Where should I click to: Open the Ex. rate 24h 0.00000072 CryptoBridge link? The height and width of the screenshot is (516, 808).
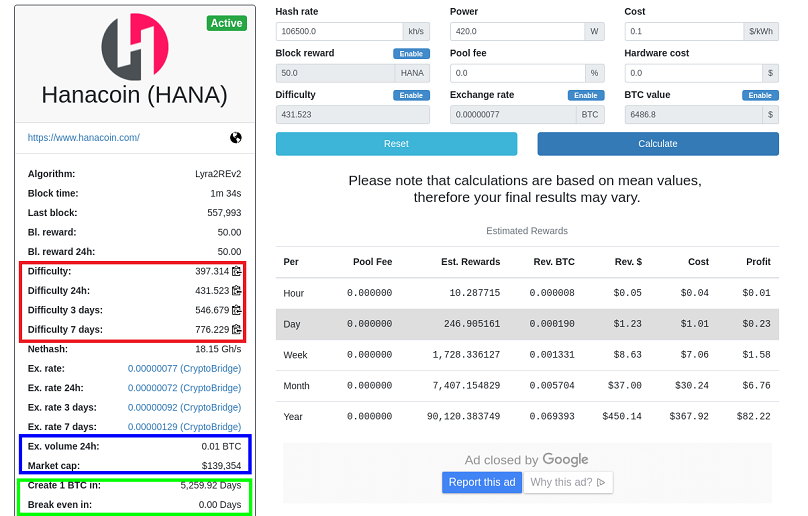point(184,388)
